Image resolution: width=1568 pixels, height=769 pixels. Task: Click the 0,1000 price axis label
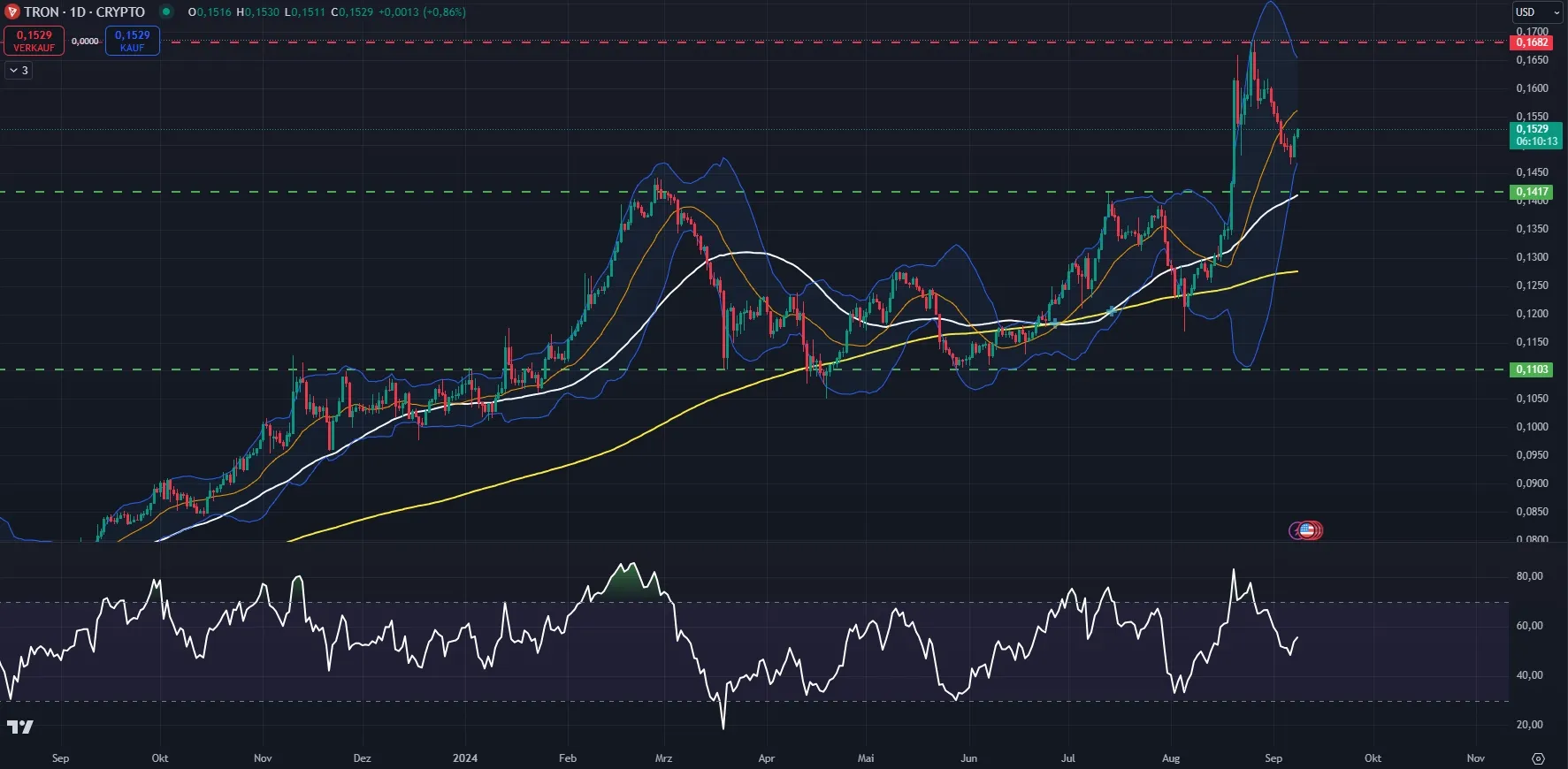pyautogui.click(x=1532, y=427)
